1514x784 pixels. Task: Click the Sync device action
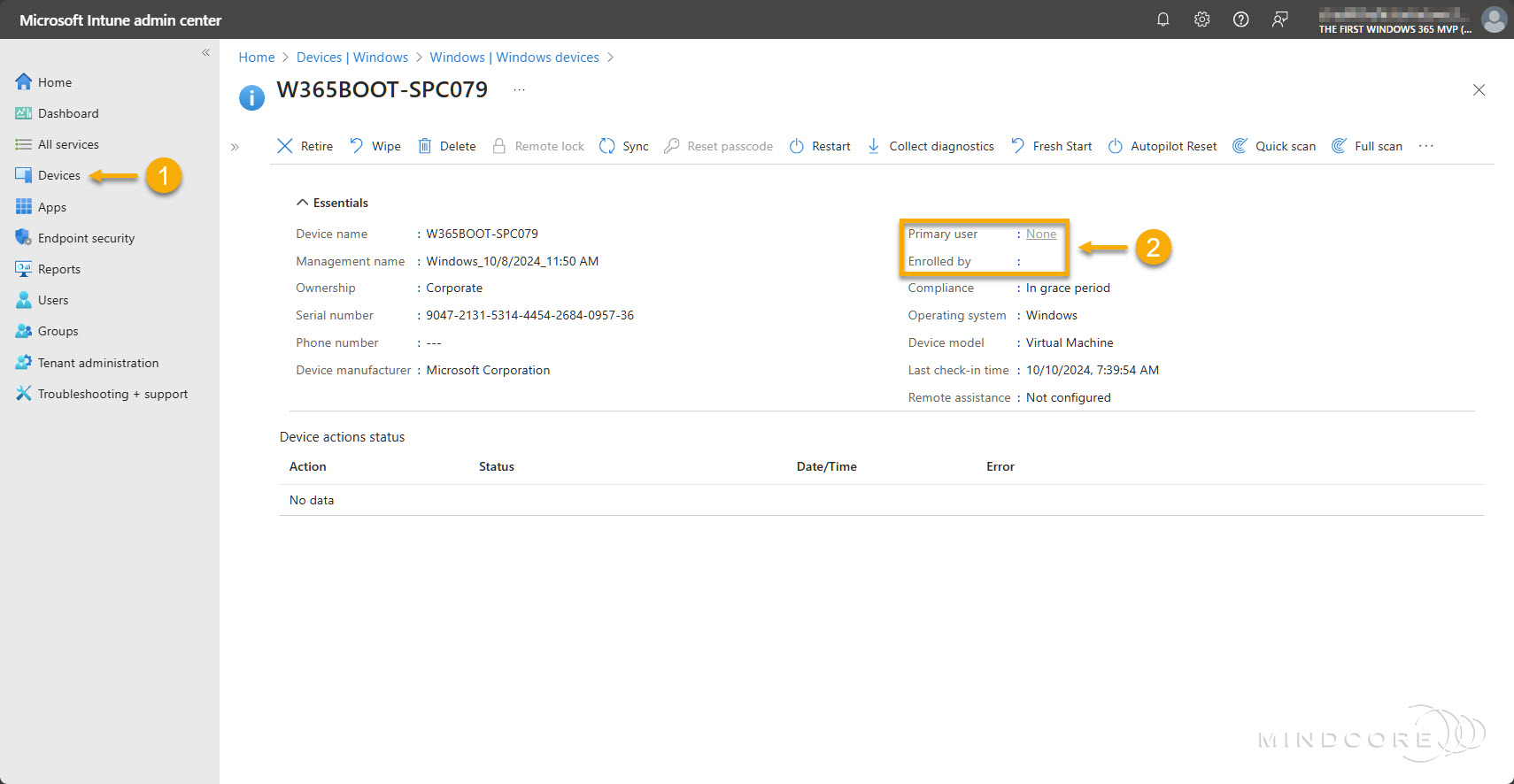coord(624,146)
